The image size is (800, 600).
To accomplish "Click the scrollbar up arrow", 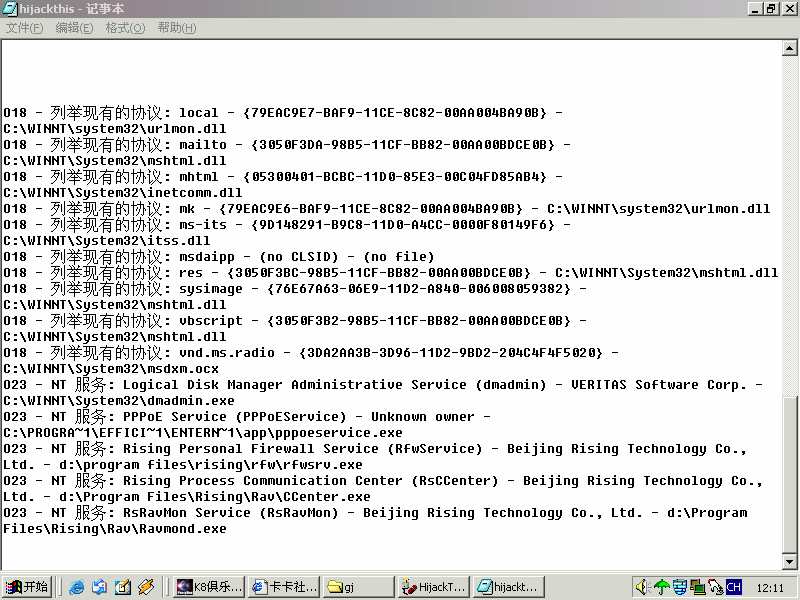I will click(789, 48).
